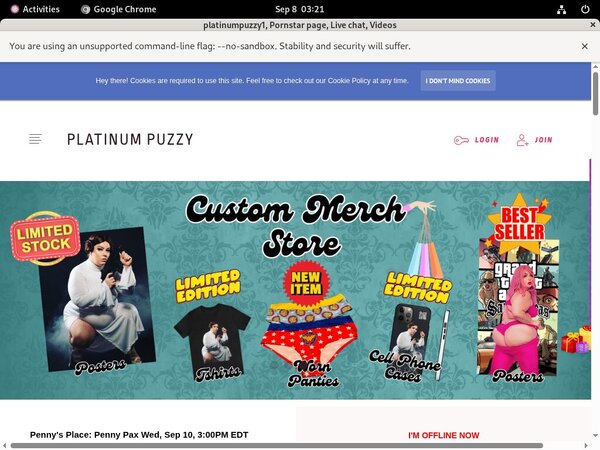Click the vertical page scrollbar
Viewport: 600px width, 450px height.
tap(595, 100)
